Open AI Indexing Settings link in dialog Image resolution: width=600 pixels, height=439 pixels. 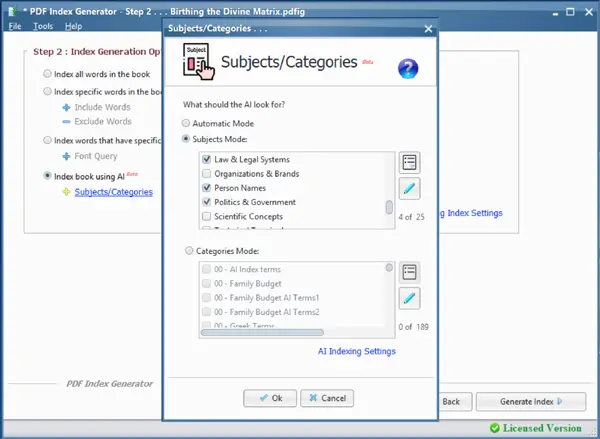357,351
